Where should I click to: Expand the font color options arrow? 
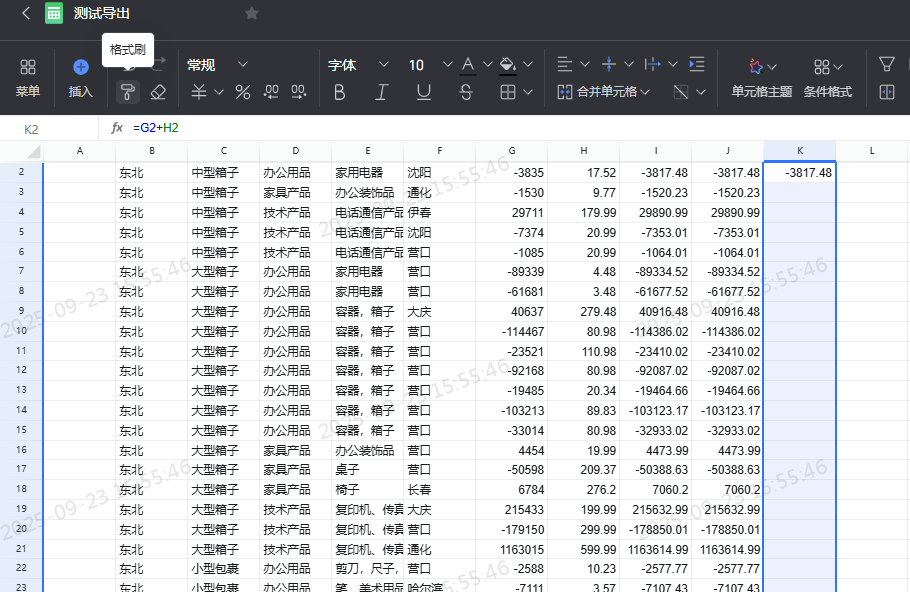(x=488, y=64)
